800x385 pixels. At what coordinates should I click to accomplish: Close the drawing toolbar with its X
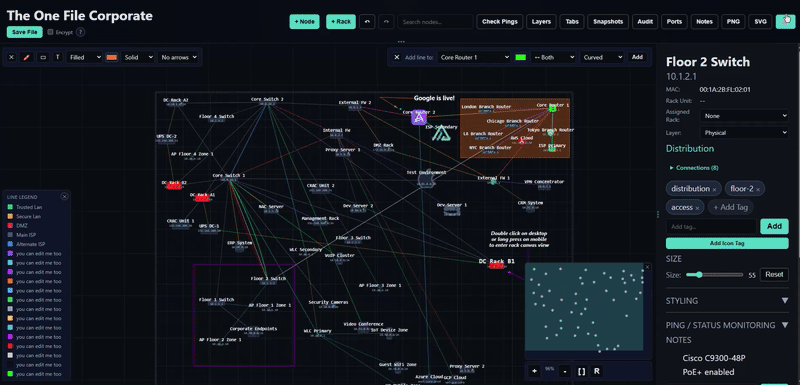pyautogui.click(x=11, y=58)
